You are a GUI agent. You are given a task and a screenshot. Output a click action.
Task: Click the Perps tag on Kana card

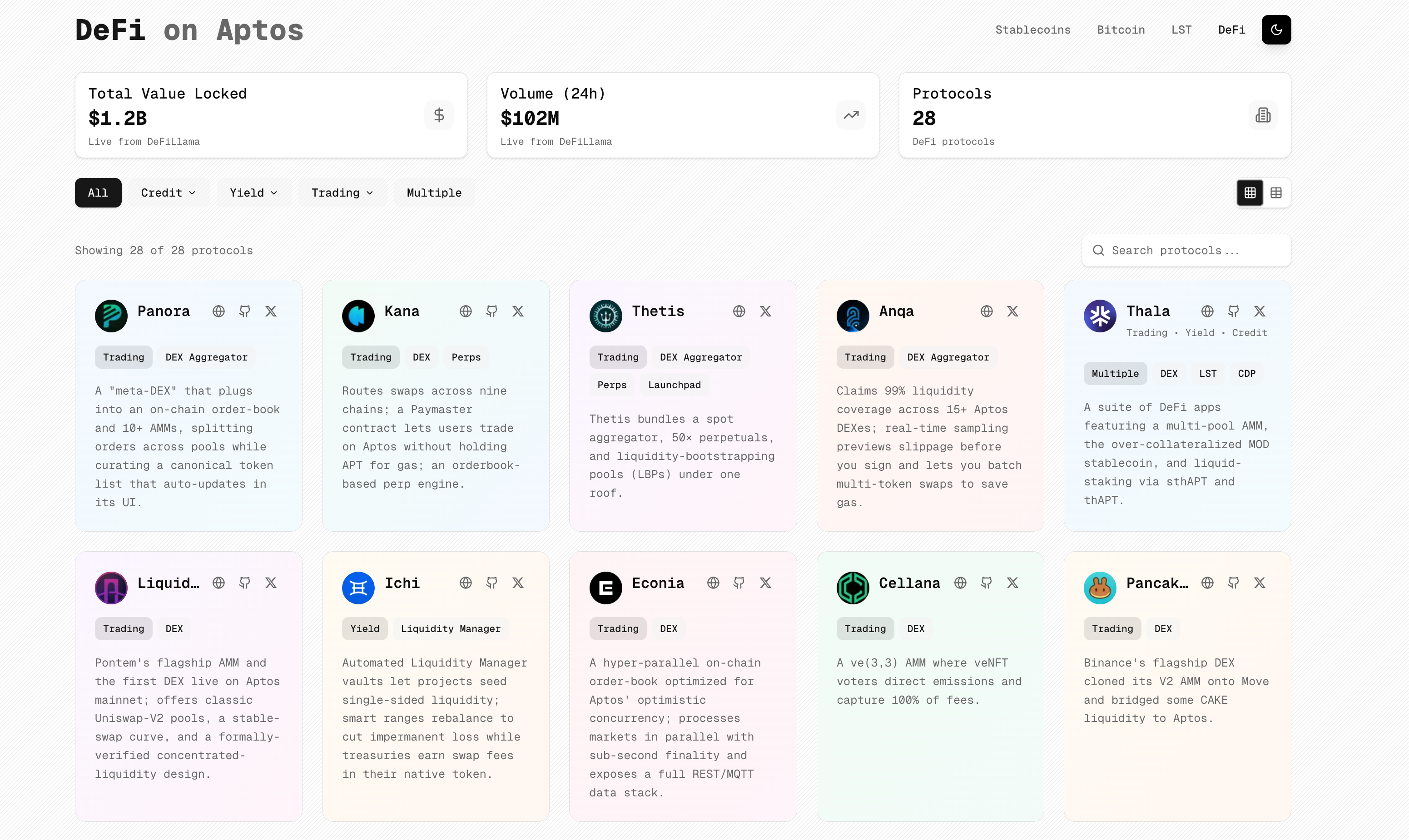pyautogui.click(x=466, y=357)
